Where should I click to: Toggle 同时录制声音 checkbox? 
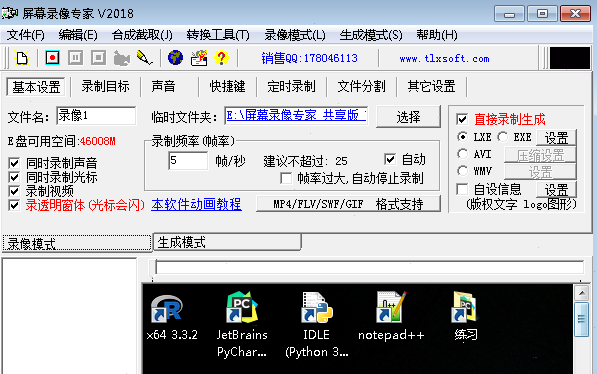pyautogui.click(x=14, y=163)
